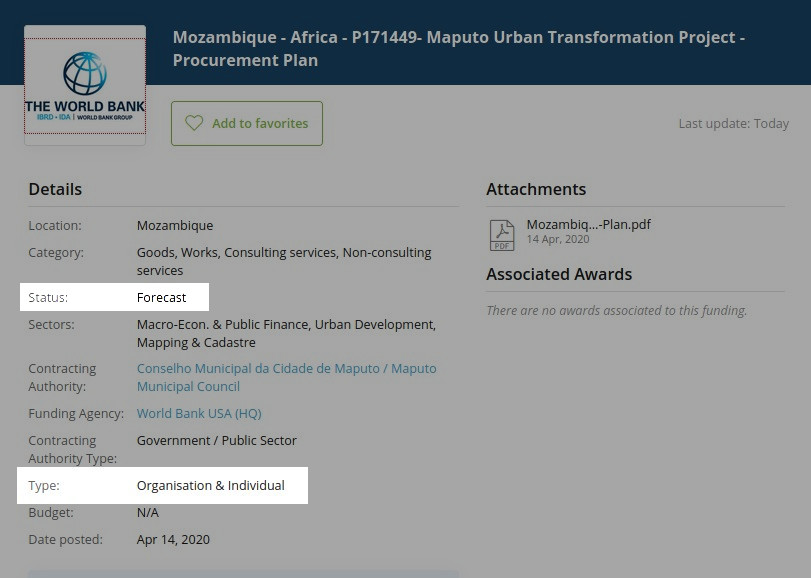Screen dimensions: 811x578
Task: Click the World Bank logo thumbnail
Action: click(85, 85)
